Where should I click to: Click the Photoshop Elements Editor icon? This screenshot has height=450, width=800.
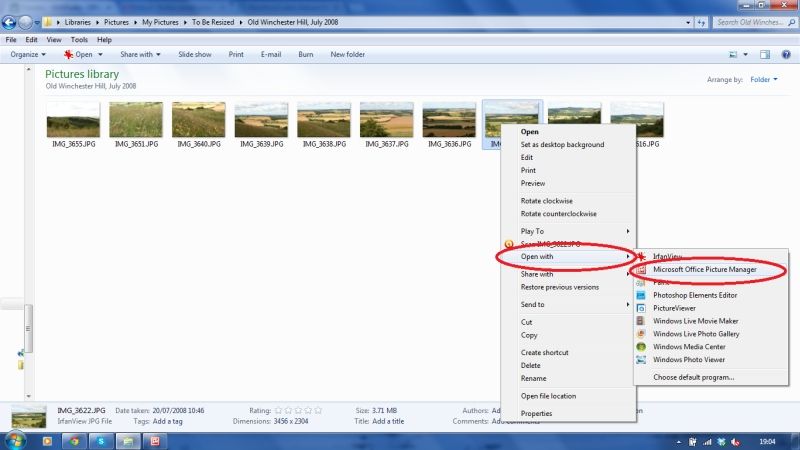point(641,295)
